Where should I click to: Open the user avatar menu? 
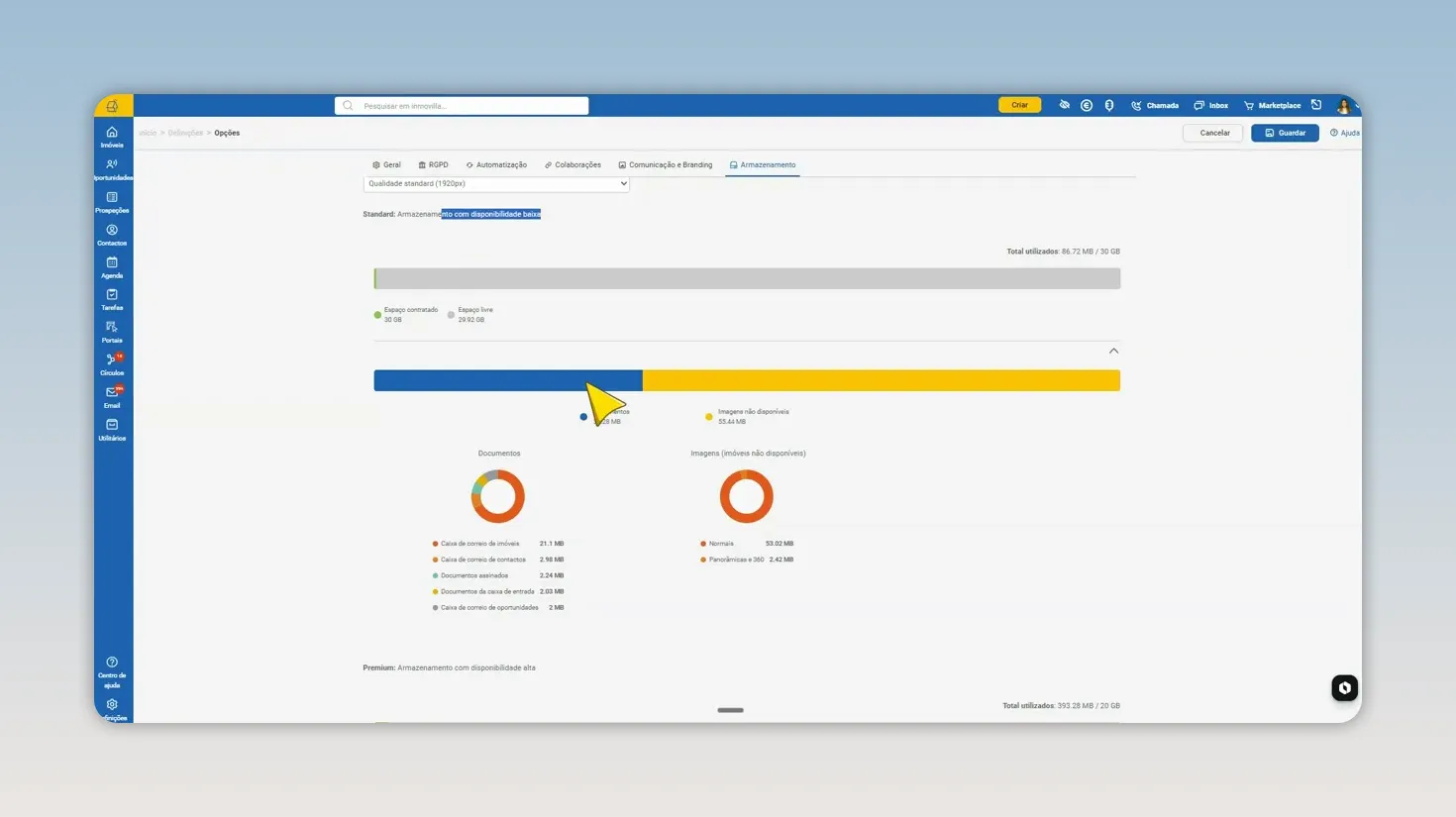pyautogui.click(x=1344, y=105)
